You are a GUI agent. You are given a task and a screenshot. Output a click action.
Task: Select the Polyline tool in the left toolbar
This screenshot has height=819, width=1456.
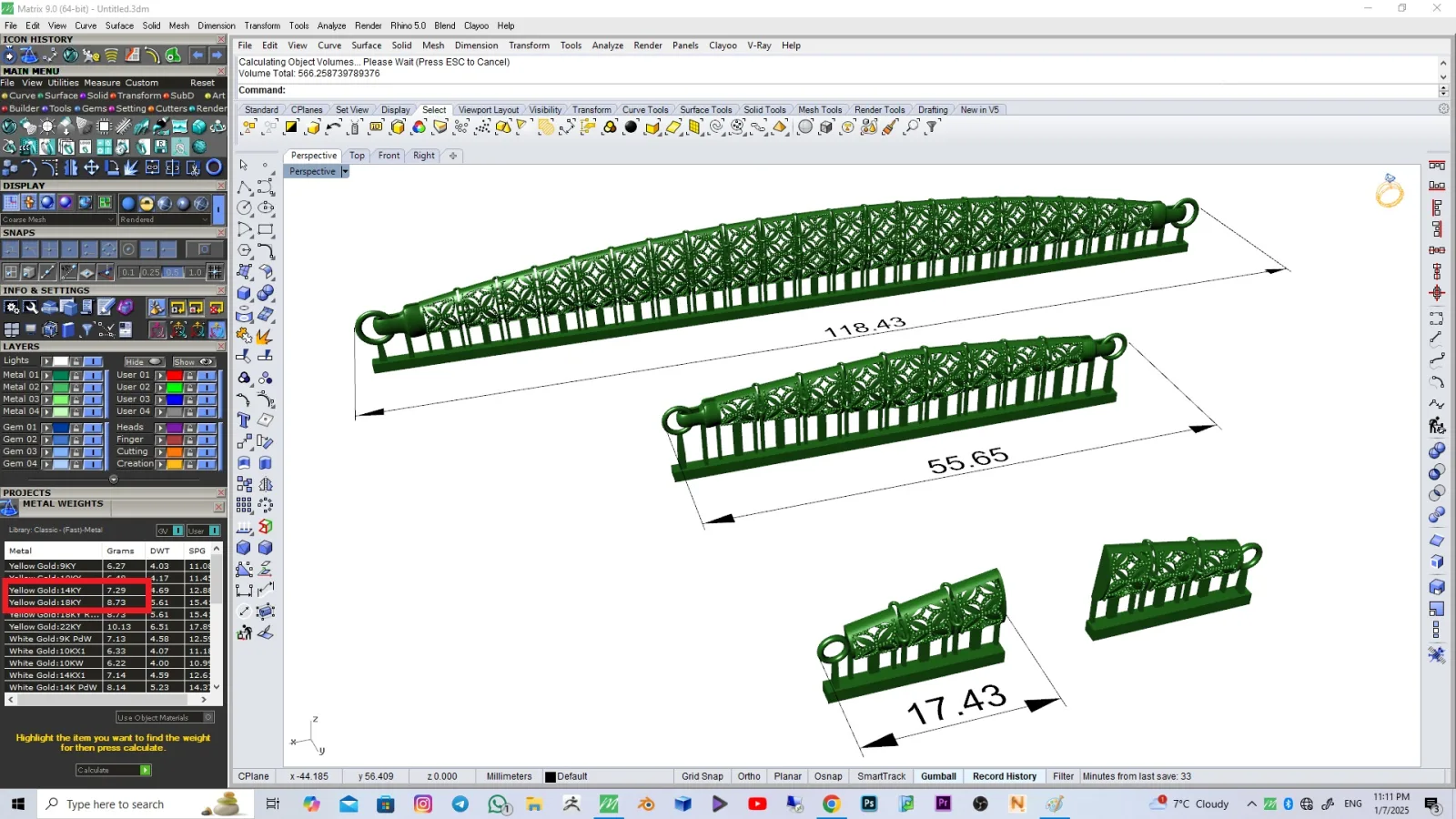245,187
